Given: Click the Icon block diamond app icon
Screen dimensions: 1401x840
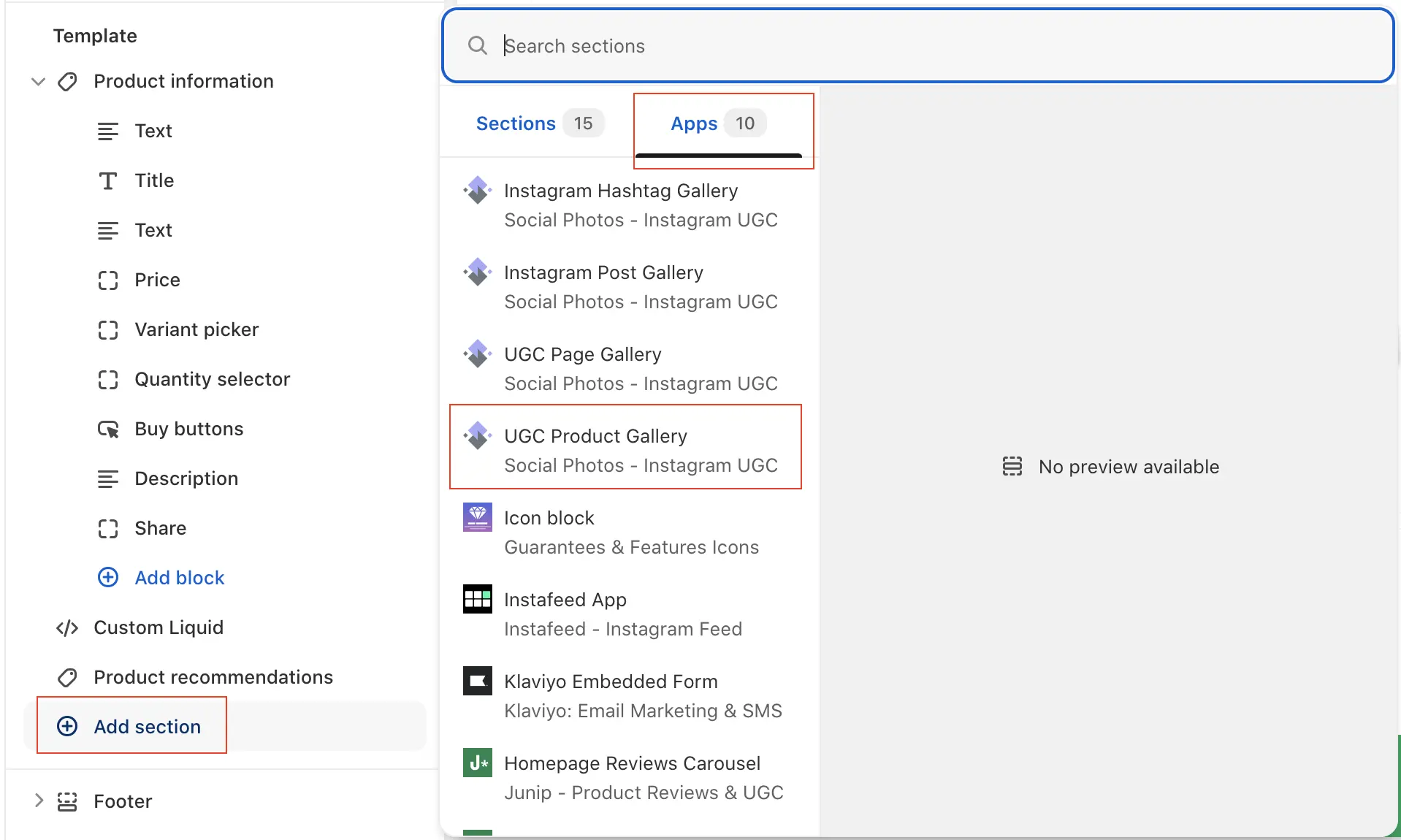Looking at the screenshot, I should click(x=478, y=518).
